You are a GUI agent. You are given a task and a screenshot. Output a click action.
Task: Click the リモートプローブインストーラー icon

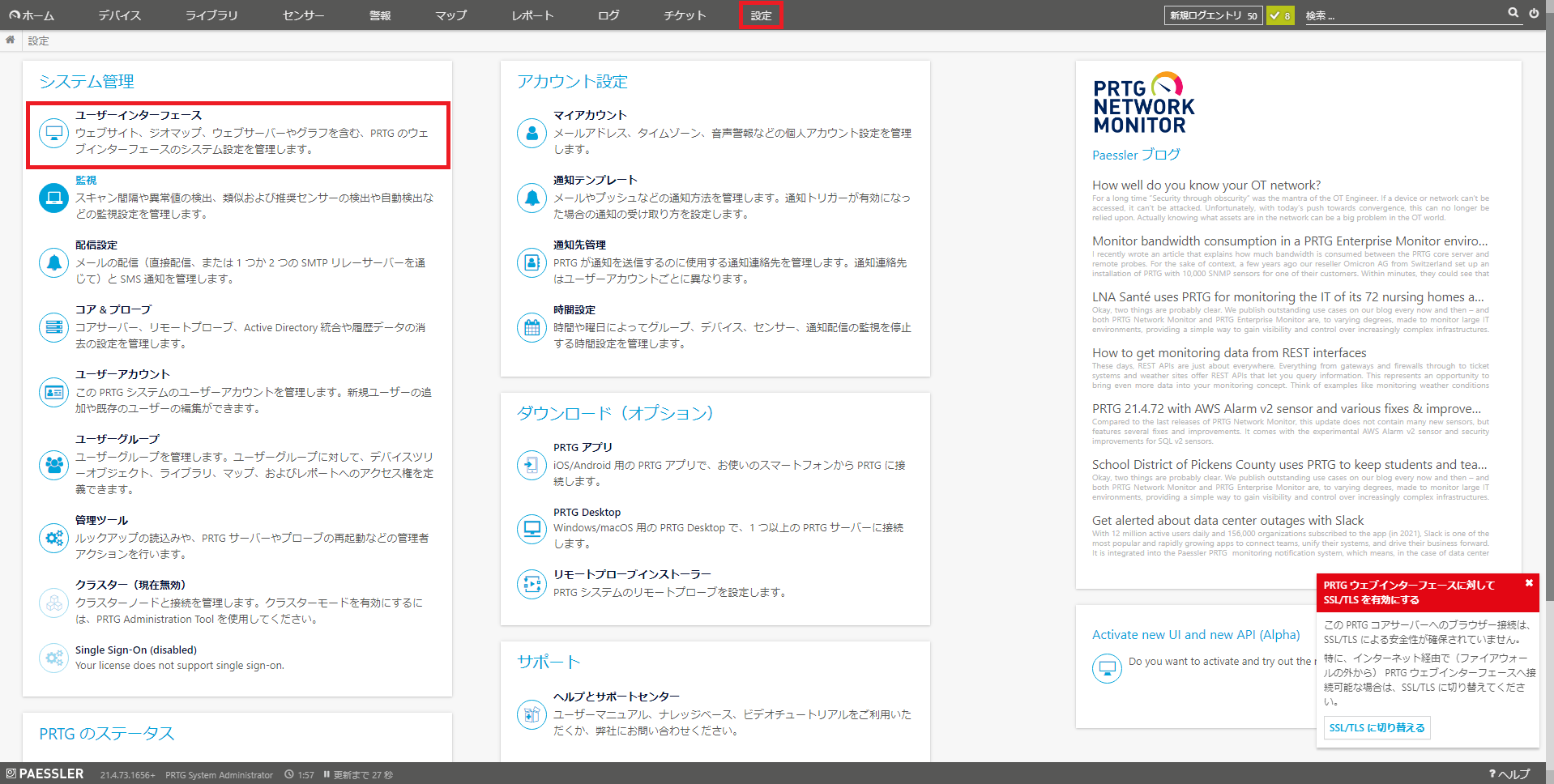[x=531, y=584]
